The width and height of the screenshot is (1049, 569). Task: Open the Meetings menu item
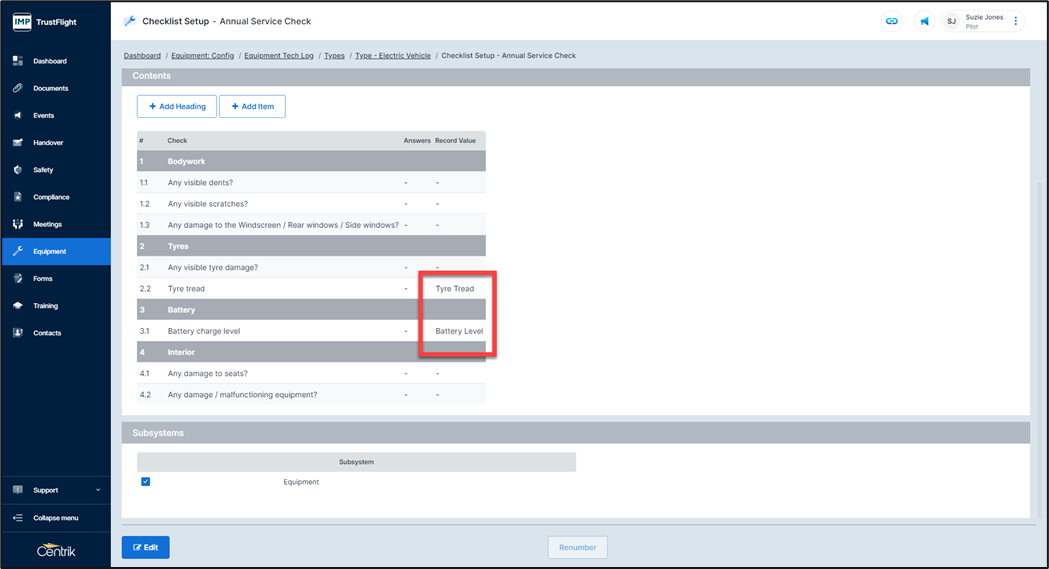click(56, 224)
